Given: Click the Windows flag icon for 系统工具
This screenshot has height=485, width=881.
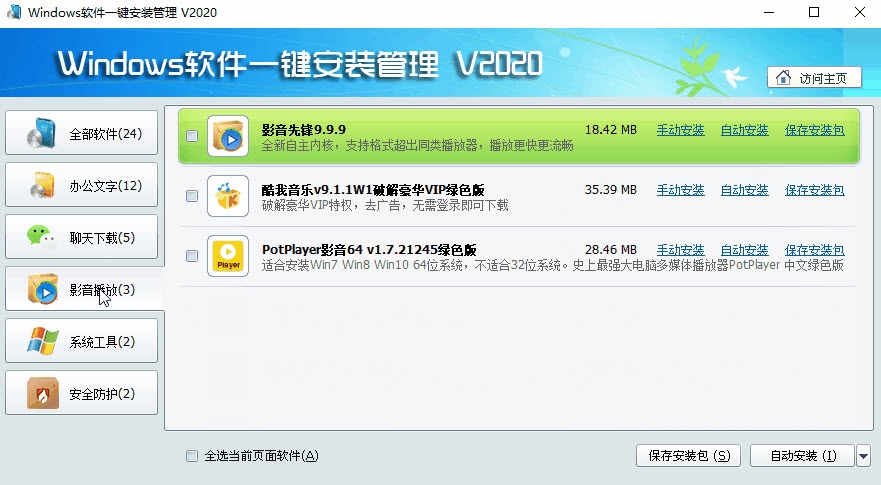Looking at the screenshot, I should [43, 341].
